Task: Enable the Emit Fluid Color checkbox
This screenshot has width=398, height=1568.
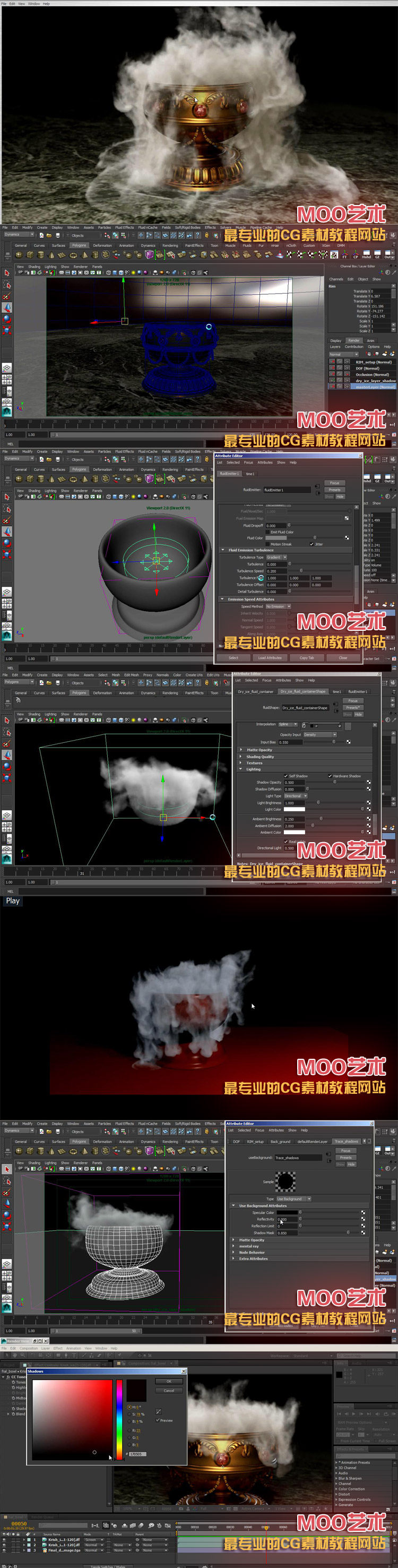Action: (x=267, y=532)
